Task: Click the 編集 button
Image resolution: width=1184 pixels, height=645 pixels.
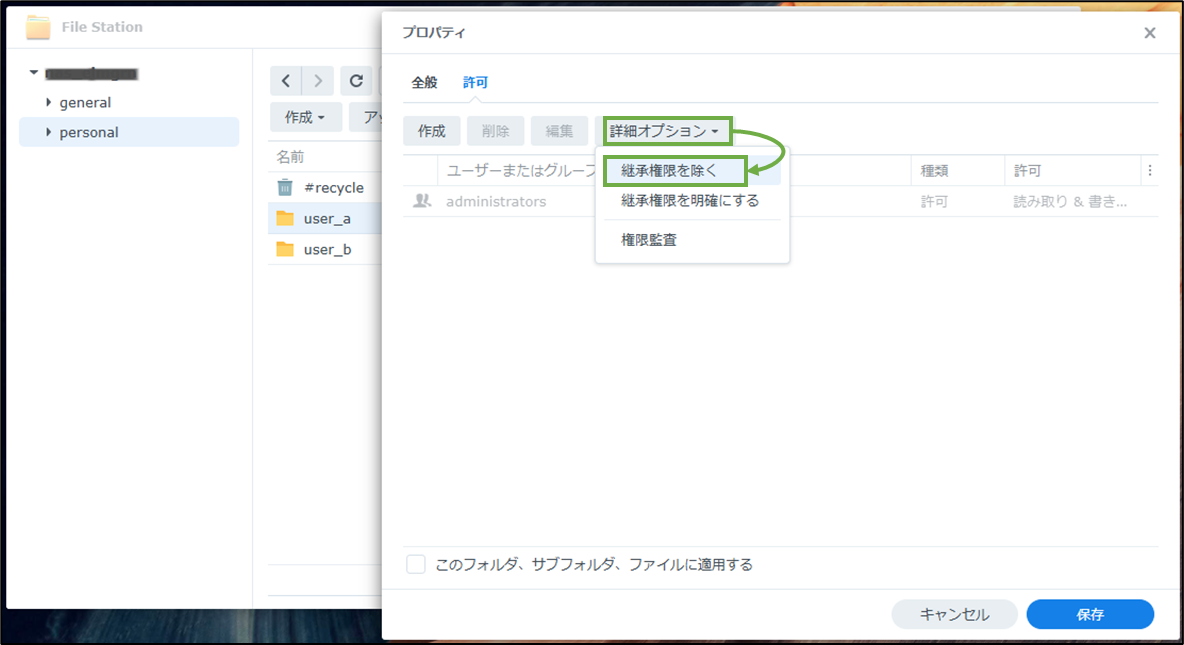Action: [560, 131]
